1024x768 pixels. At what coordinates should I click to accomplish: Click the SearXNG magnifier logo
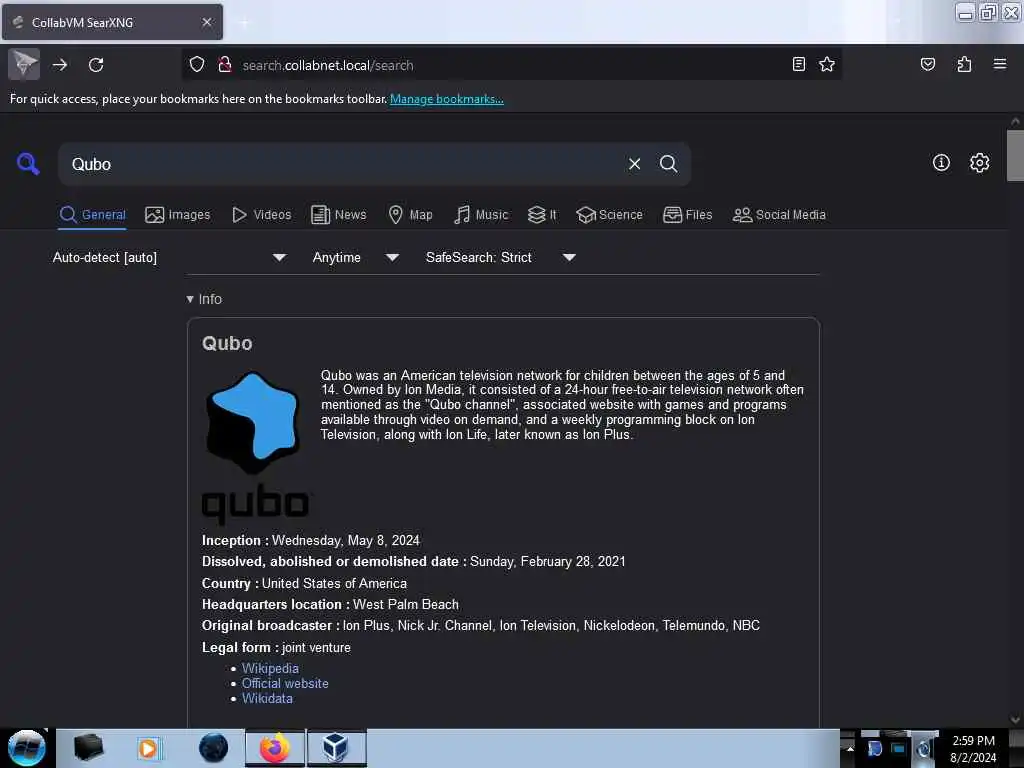[x=28, y=163]
